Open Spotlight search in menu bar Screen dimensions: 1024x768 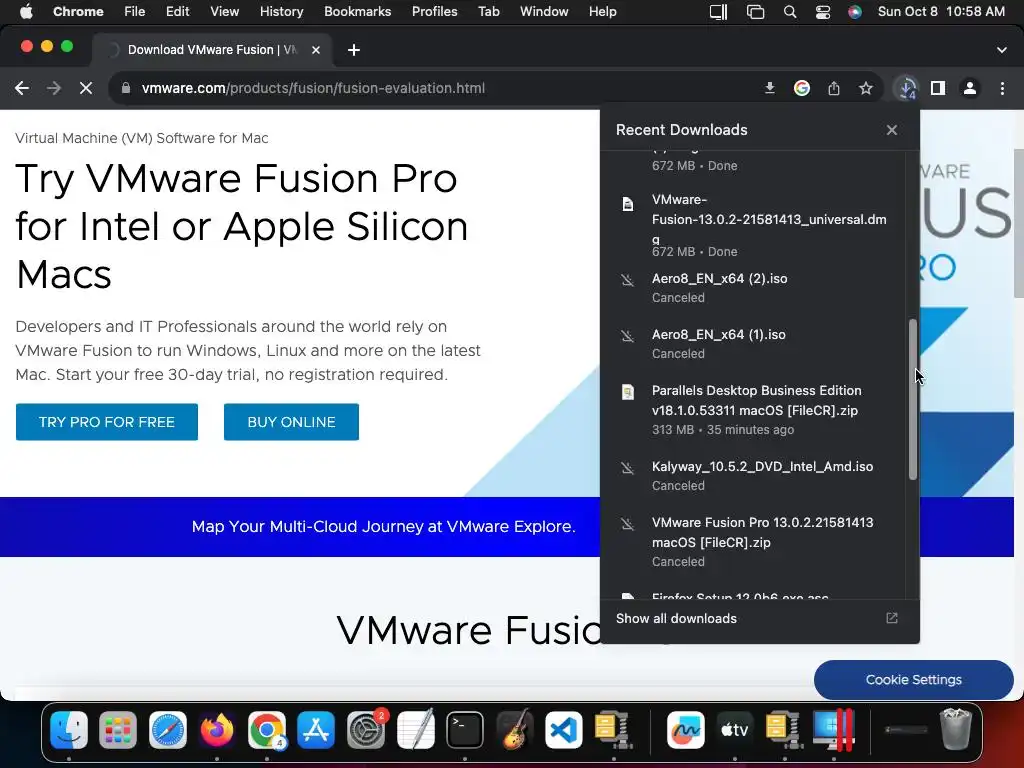pyautogui.click(x=790, y=12)
